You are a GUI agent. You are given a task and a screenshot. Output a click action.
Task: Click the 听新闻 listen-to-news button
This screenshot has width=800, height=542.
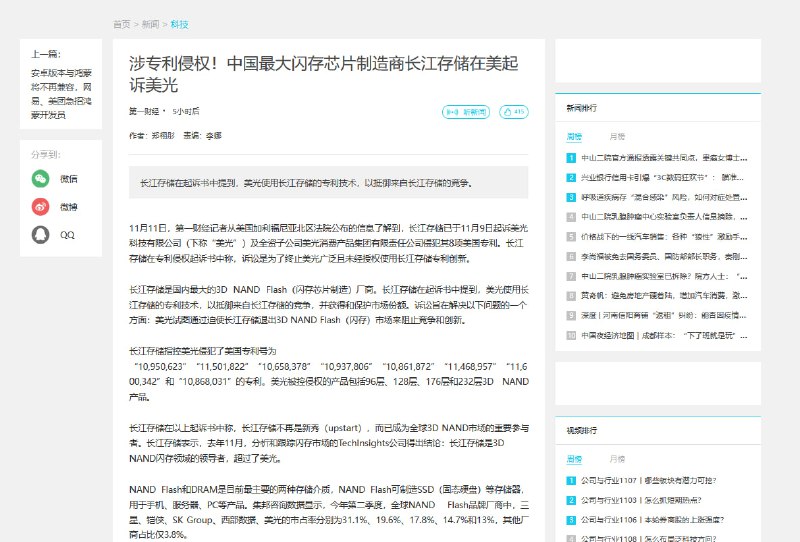click(466, 112)
